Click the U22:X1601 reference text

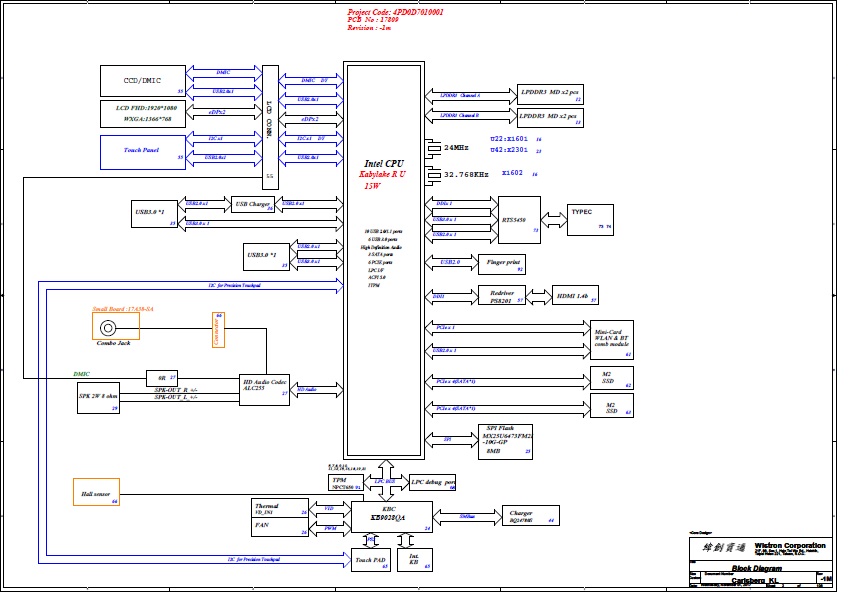509,139
